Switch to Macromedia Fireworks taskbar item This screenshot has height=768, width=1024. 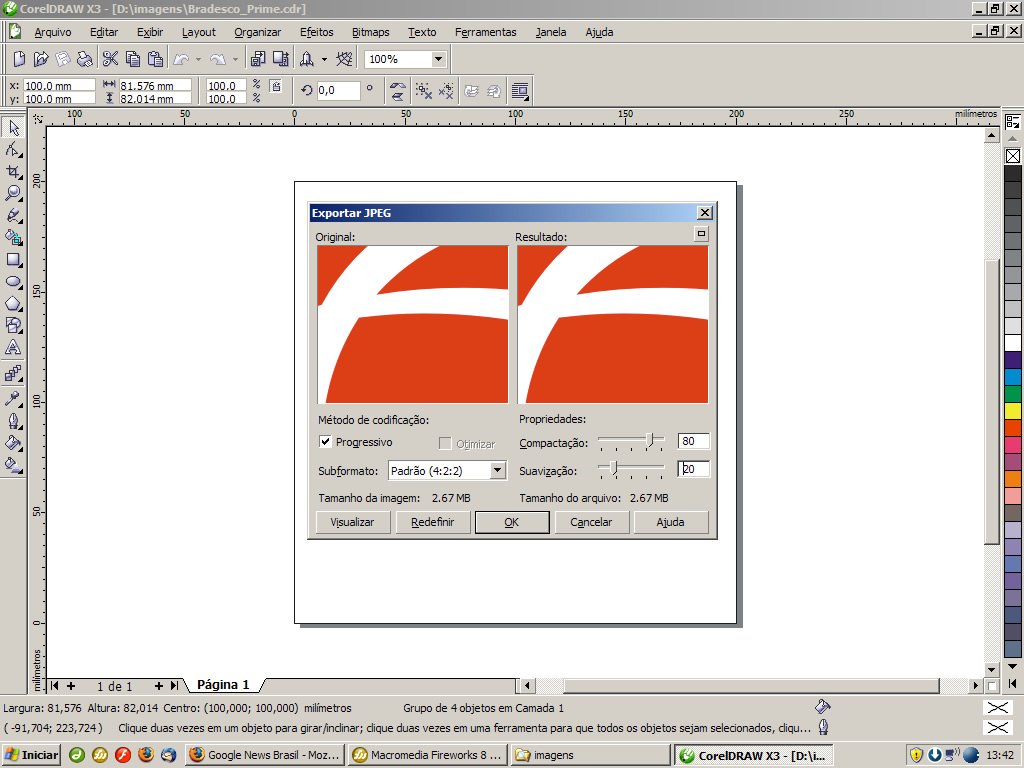(x=428, y=755)
